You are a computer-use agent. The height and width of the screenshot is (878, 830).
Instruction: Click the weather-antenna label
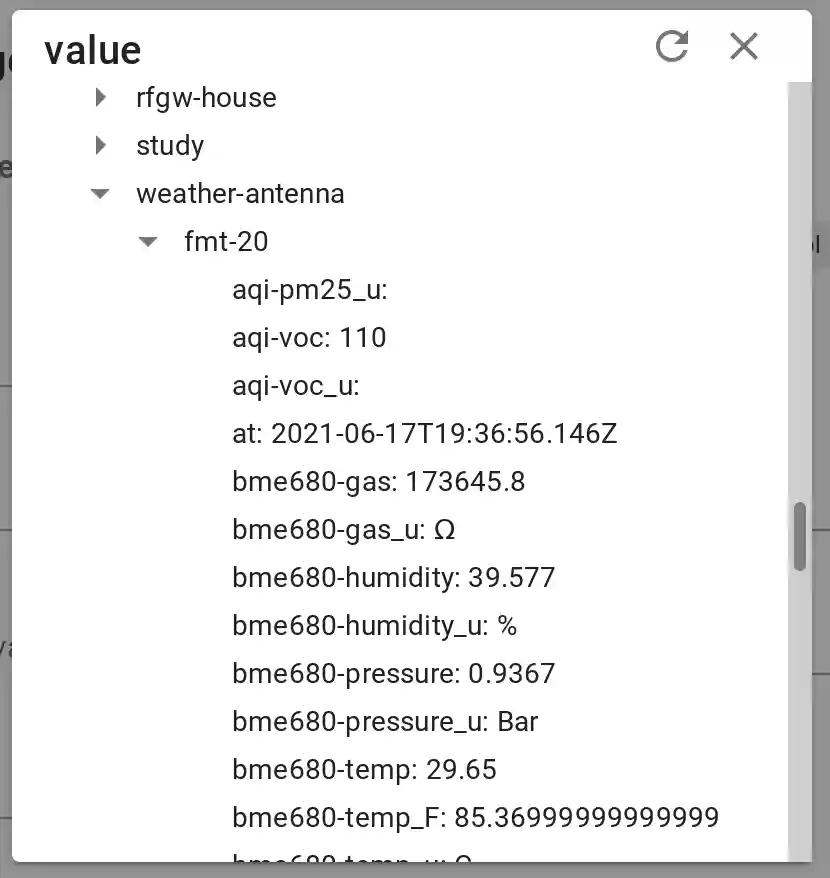(240, 194)
